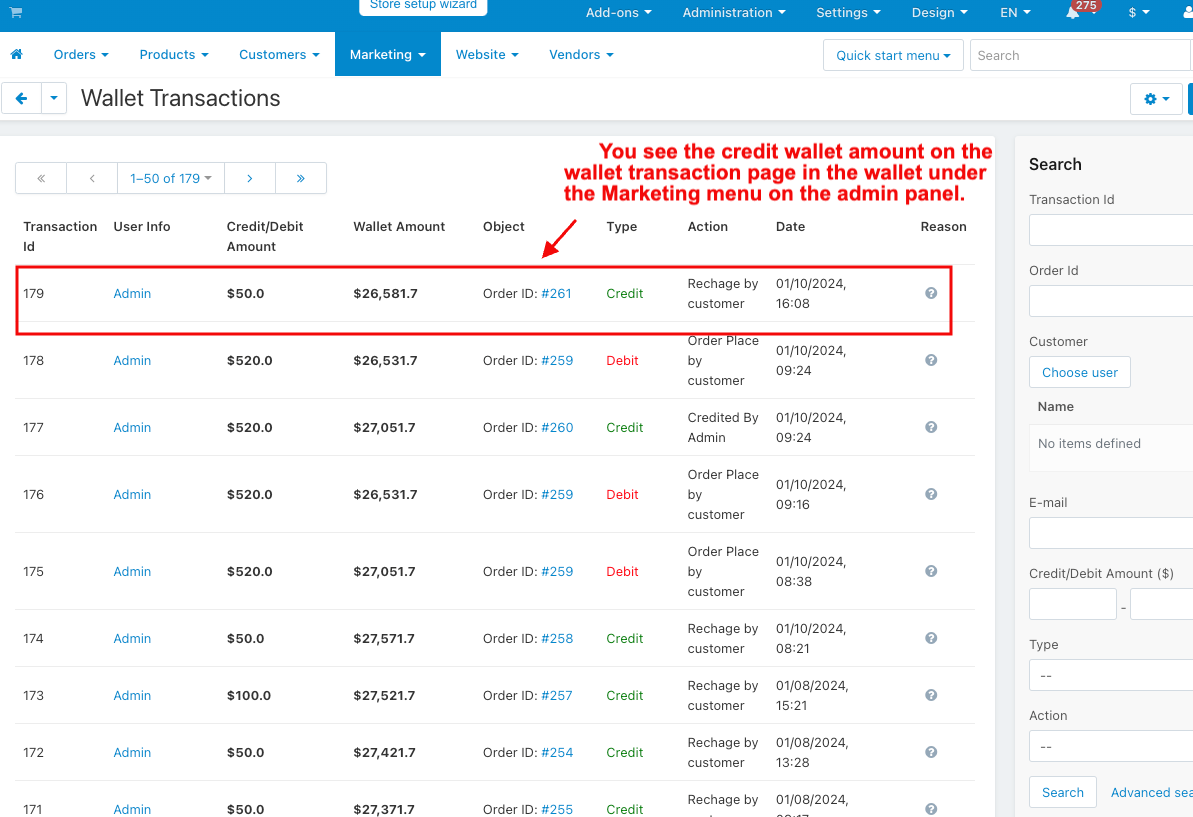Image resolution: width=1193 pixels, height=817 pixels.
Task: Click the home icon in navigation bar
Action: point(16,54)
